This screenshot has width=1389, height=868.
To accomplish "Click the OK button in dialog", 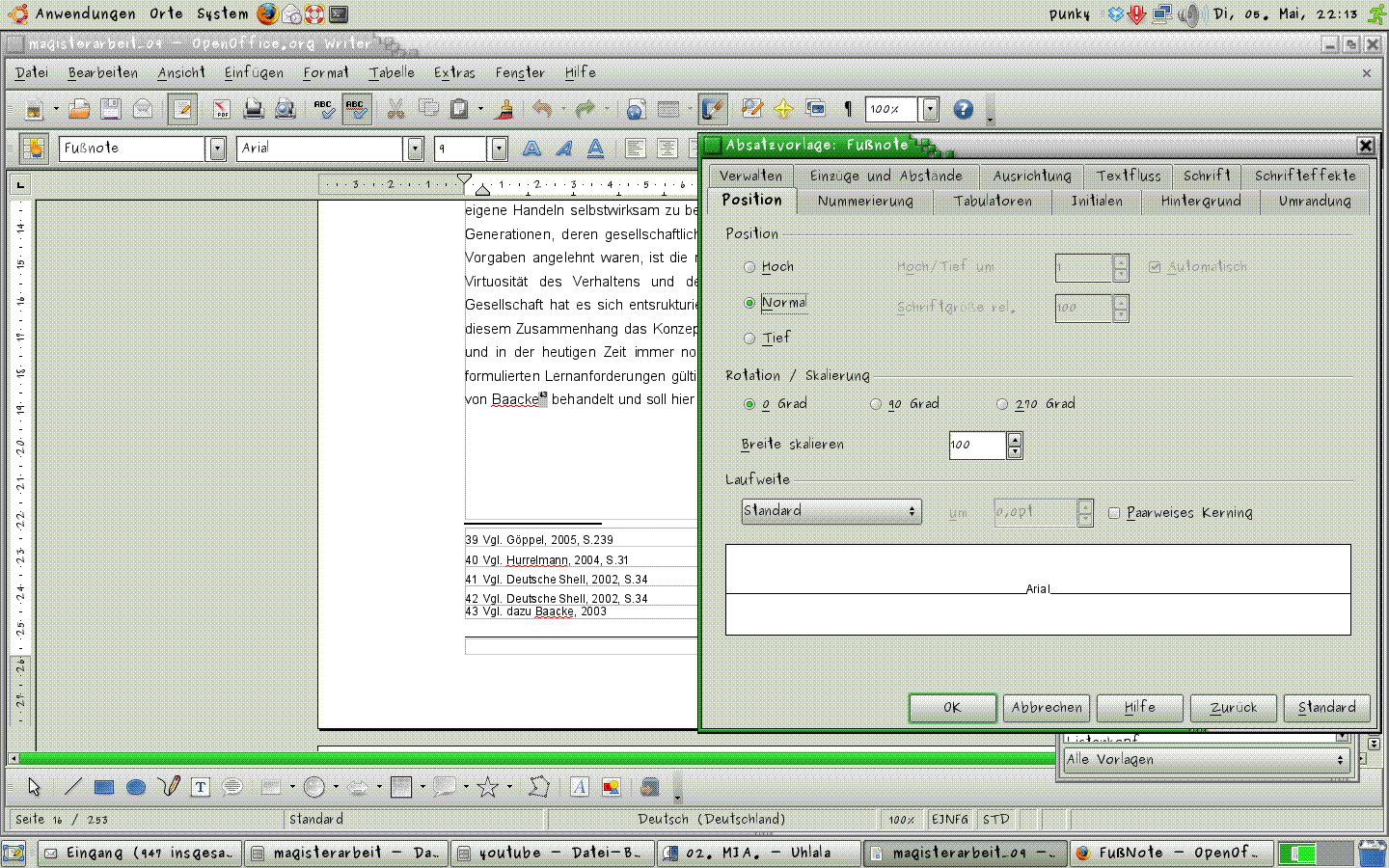I will [952, 708].
